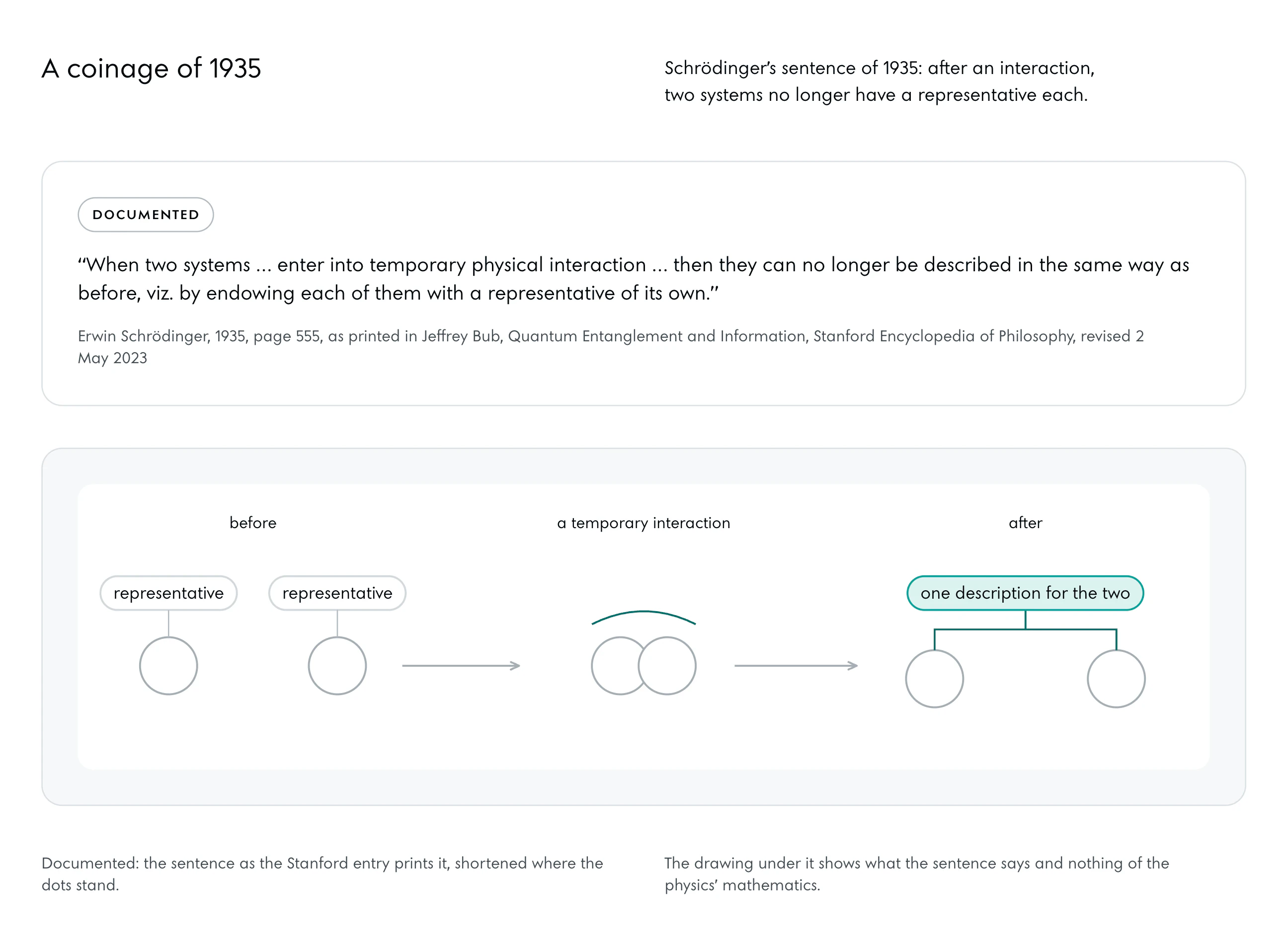Click the second circle under 'before'
Screen dimensions: 1288x944
(x=337, y=666)
